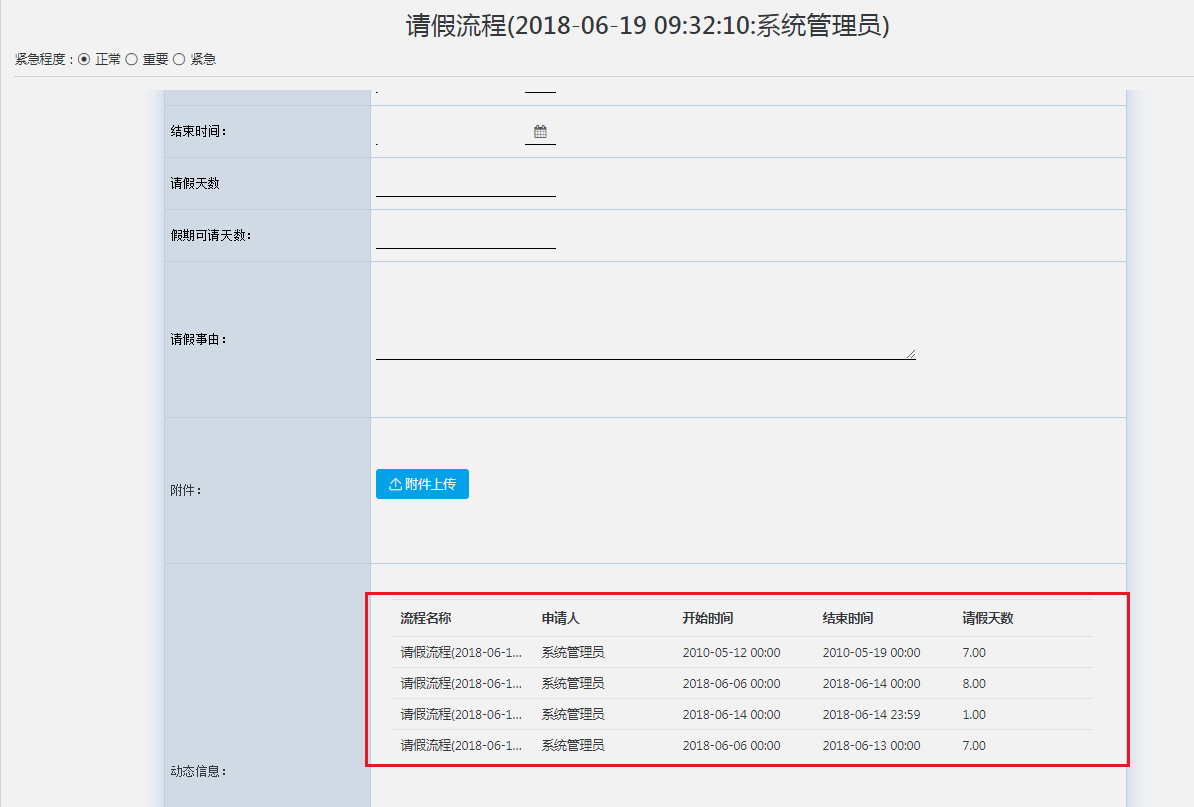Open the calendar picker for 结束时间

click(x=540, y=132)
